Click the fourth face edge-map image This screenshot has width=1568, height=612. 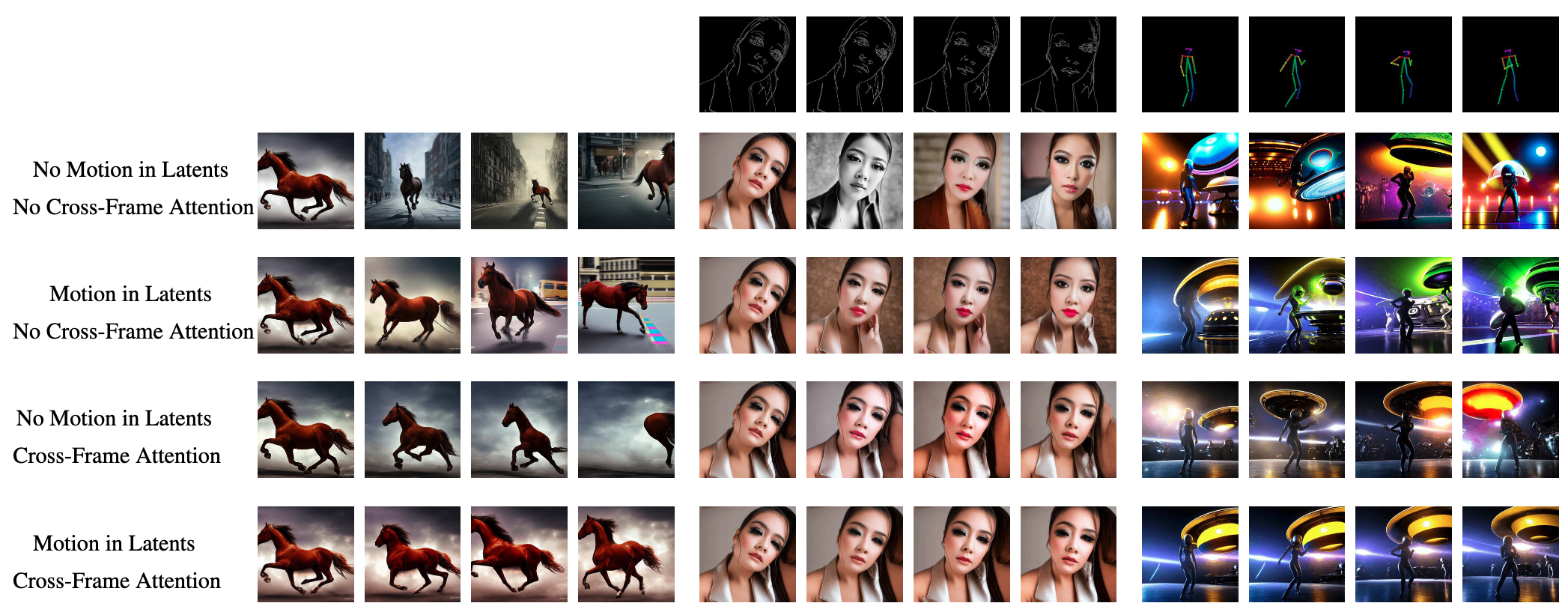(1069, 64)
